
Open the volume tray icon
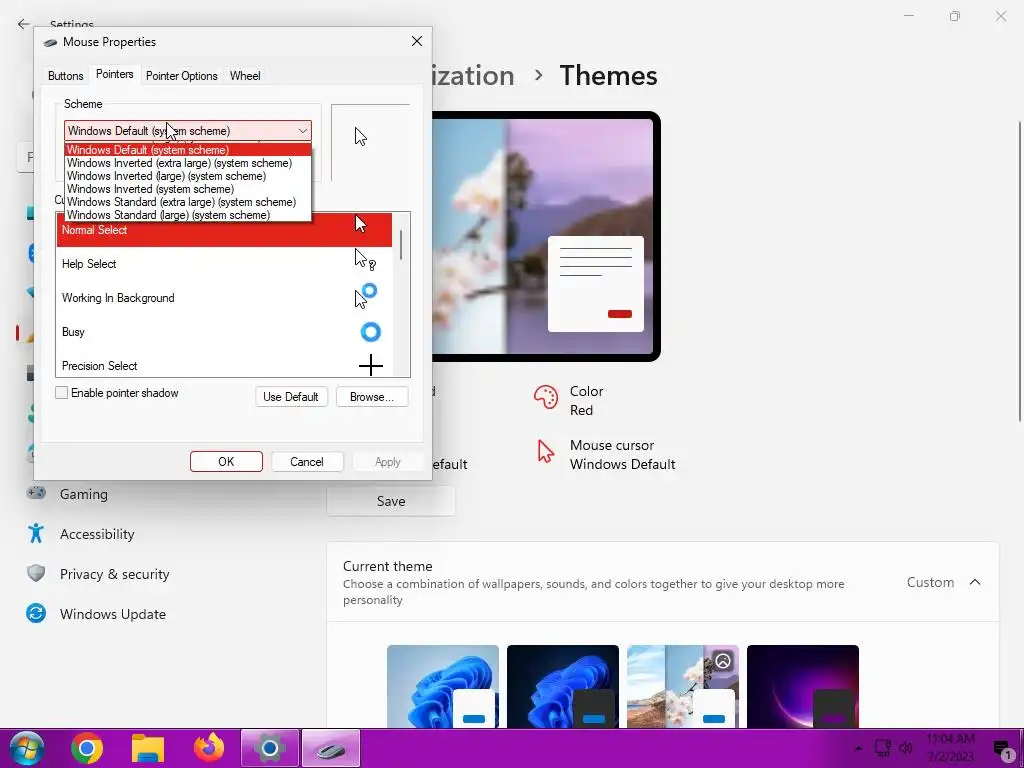tap(906, 748)
